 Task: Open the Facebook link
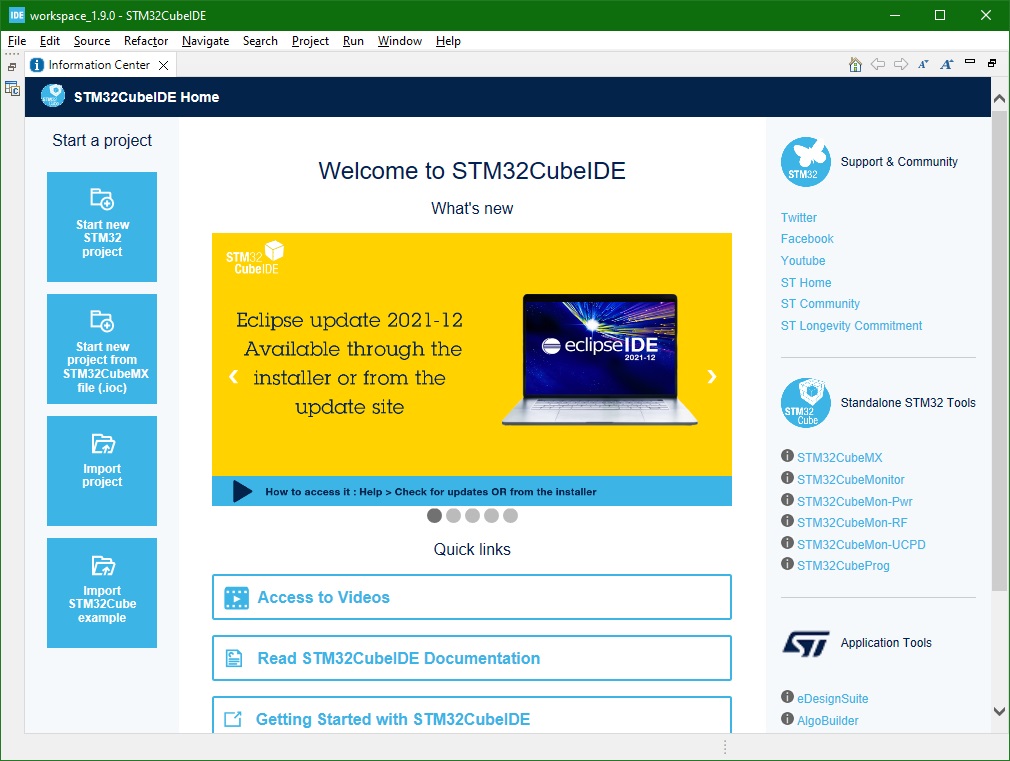807,239
